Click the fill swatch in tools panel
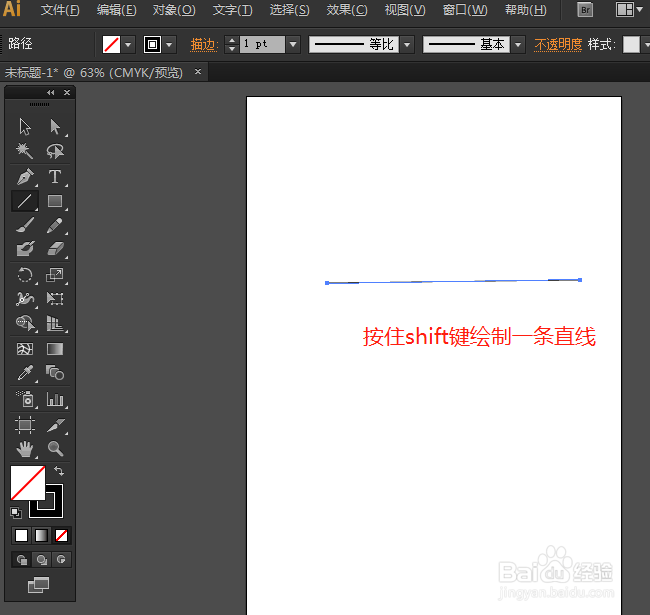650x615 pixels. point(28,483)
